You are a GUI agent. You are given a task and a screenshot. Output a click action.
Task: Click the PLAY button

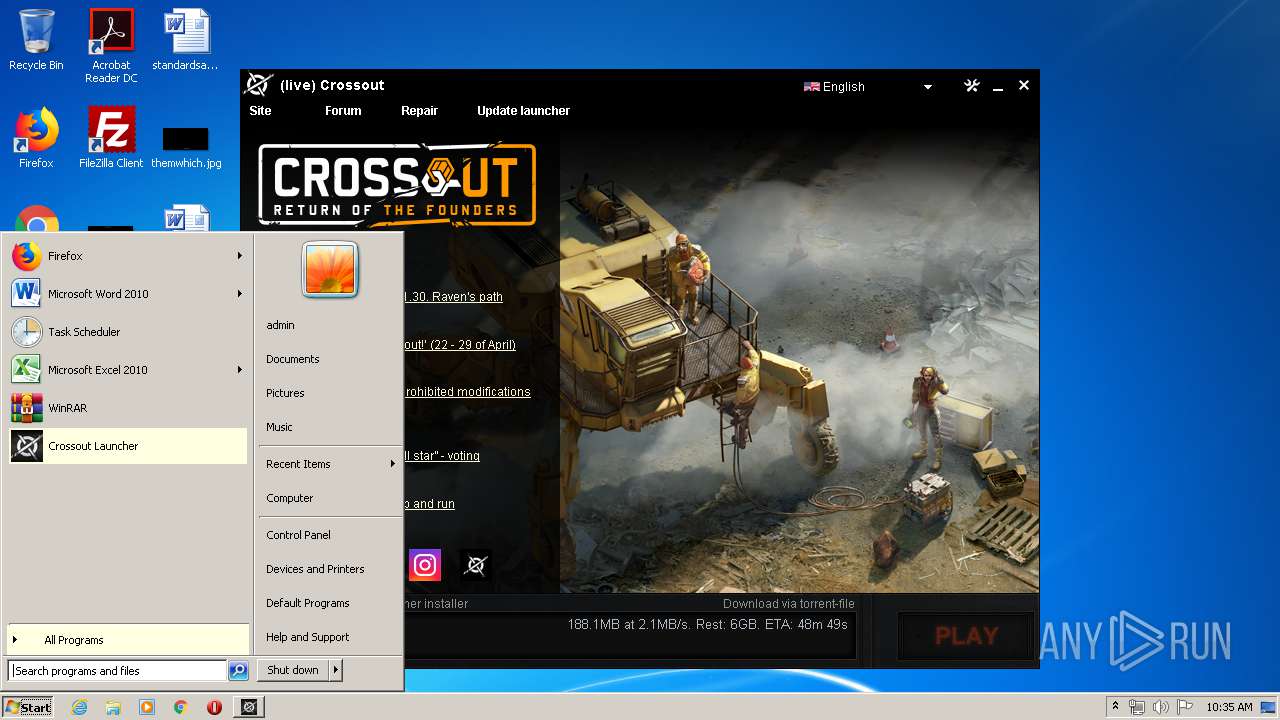pyautogui.click(x=966, y=636)
